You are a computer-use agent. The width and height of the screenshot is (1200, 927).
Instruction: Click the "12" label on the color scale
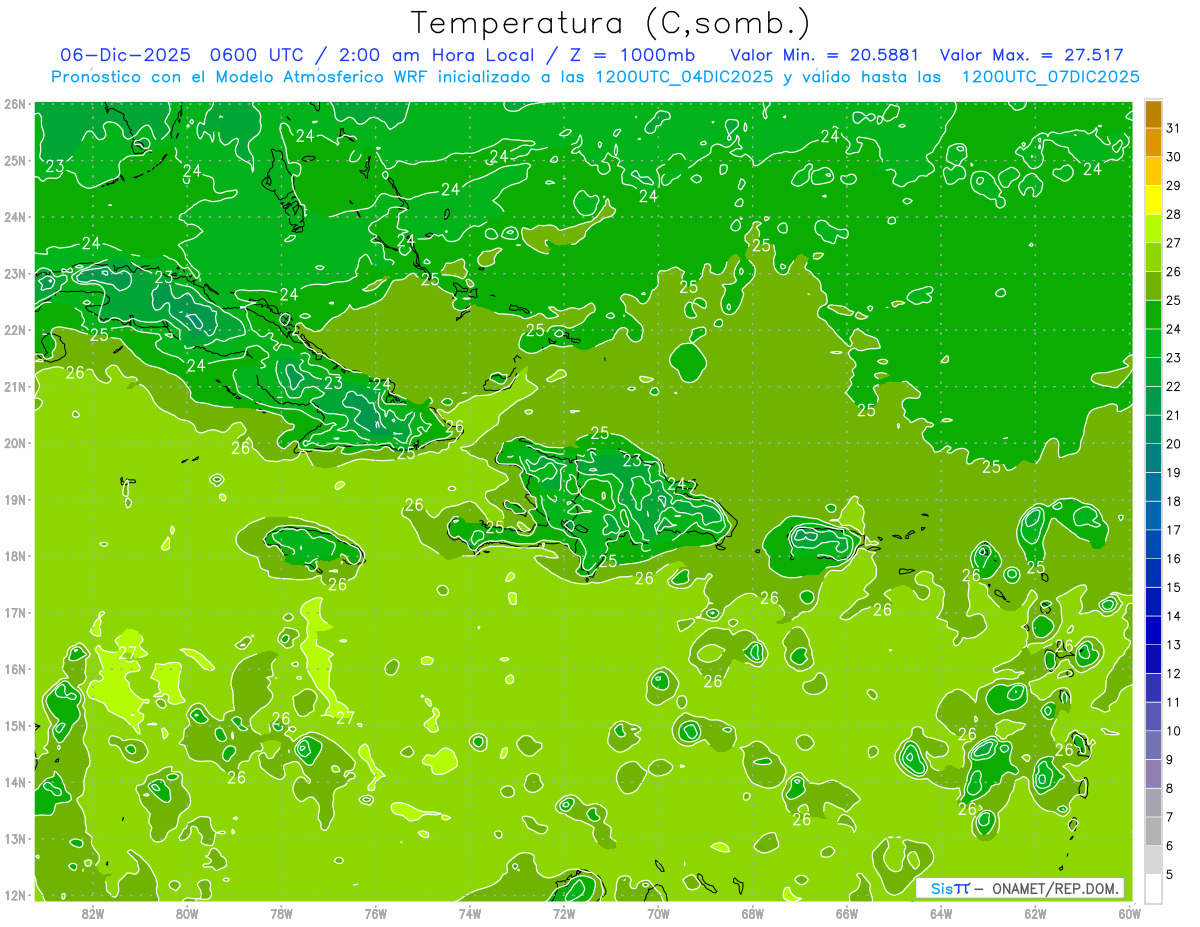click(1174, 673)
